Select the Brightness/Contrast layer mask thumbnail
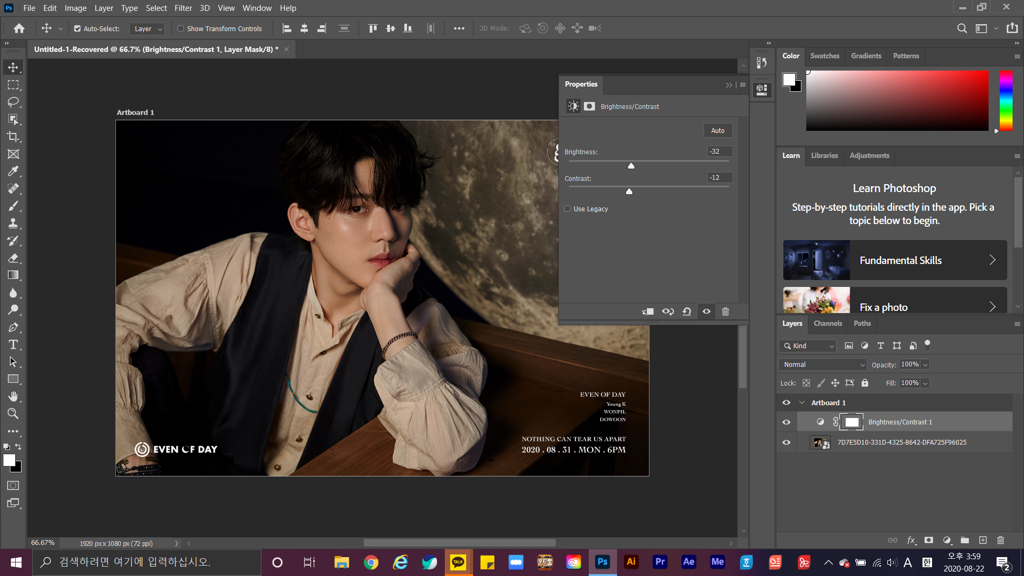This screenshot has height=576, width=1024. [x=852, y=422]
